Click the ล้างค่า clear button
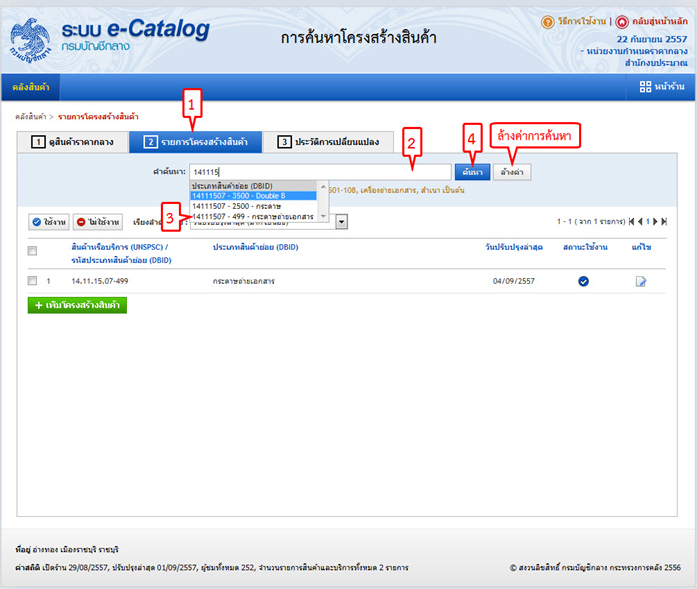The width and height of the screenshot is (697, 589). click(x=512, y=172)
